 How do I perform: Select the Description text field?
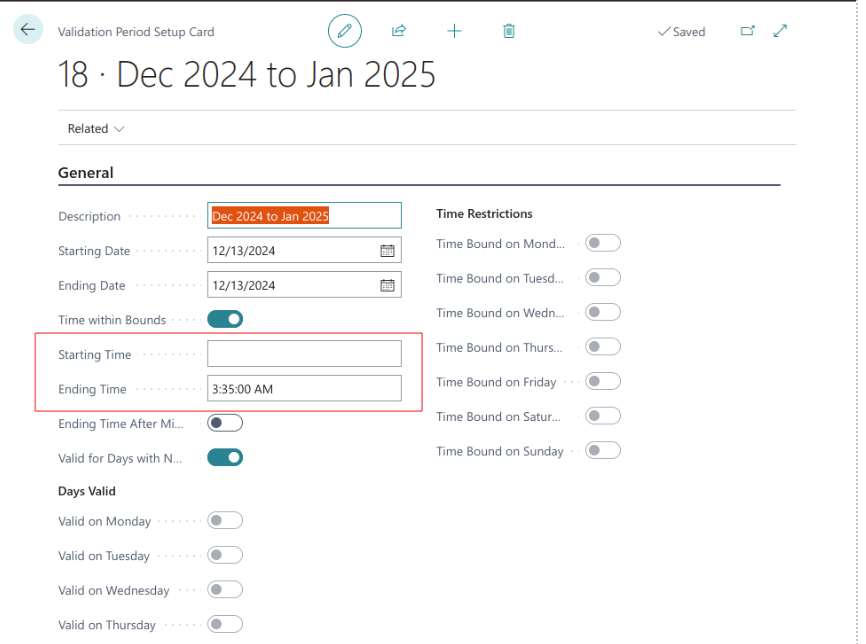304,216
